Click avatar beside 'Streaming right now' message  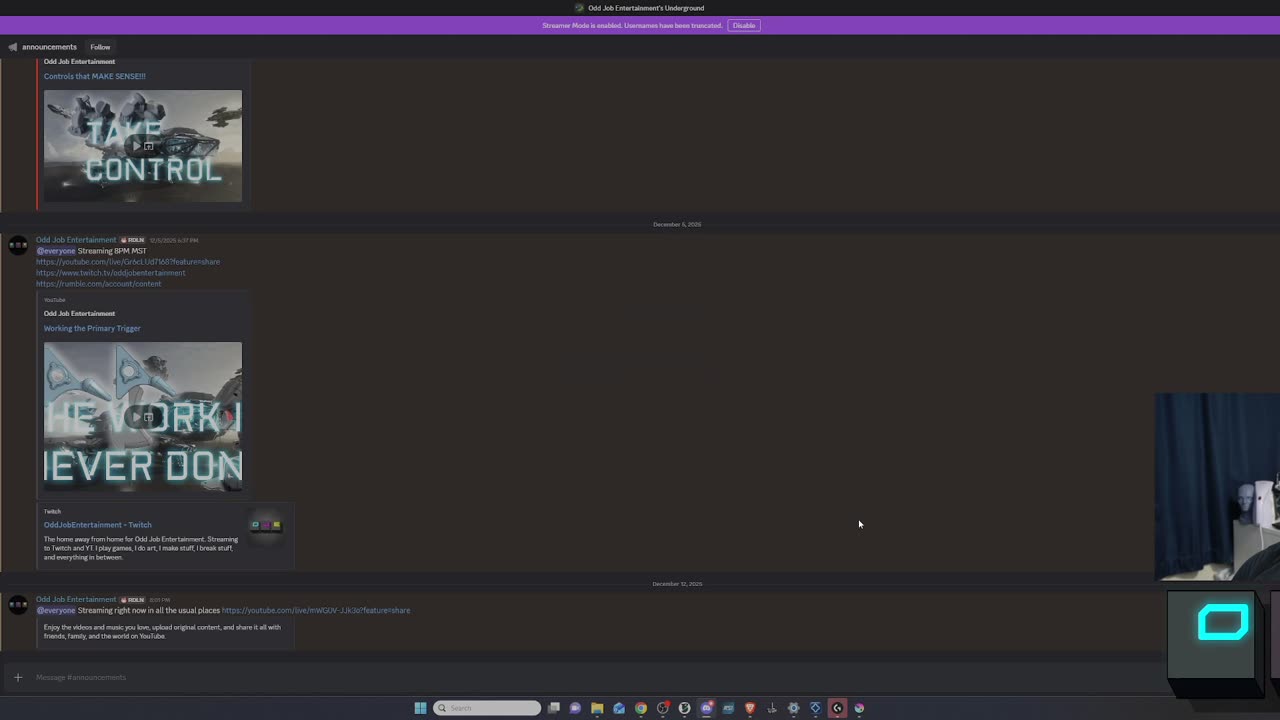tap(18, 605)
